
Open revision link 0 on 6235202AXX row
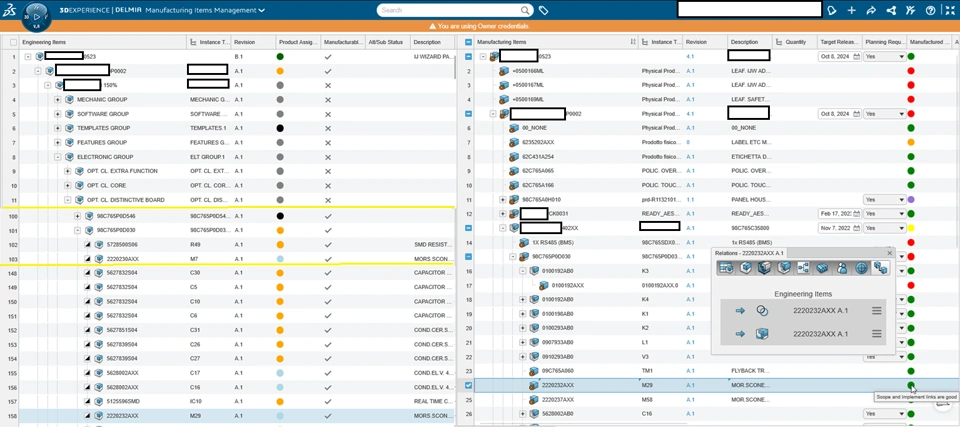tap(688, 142)
